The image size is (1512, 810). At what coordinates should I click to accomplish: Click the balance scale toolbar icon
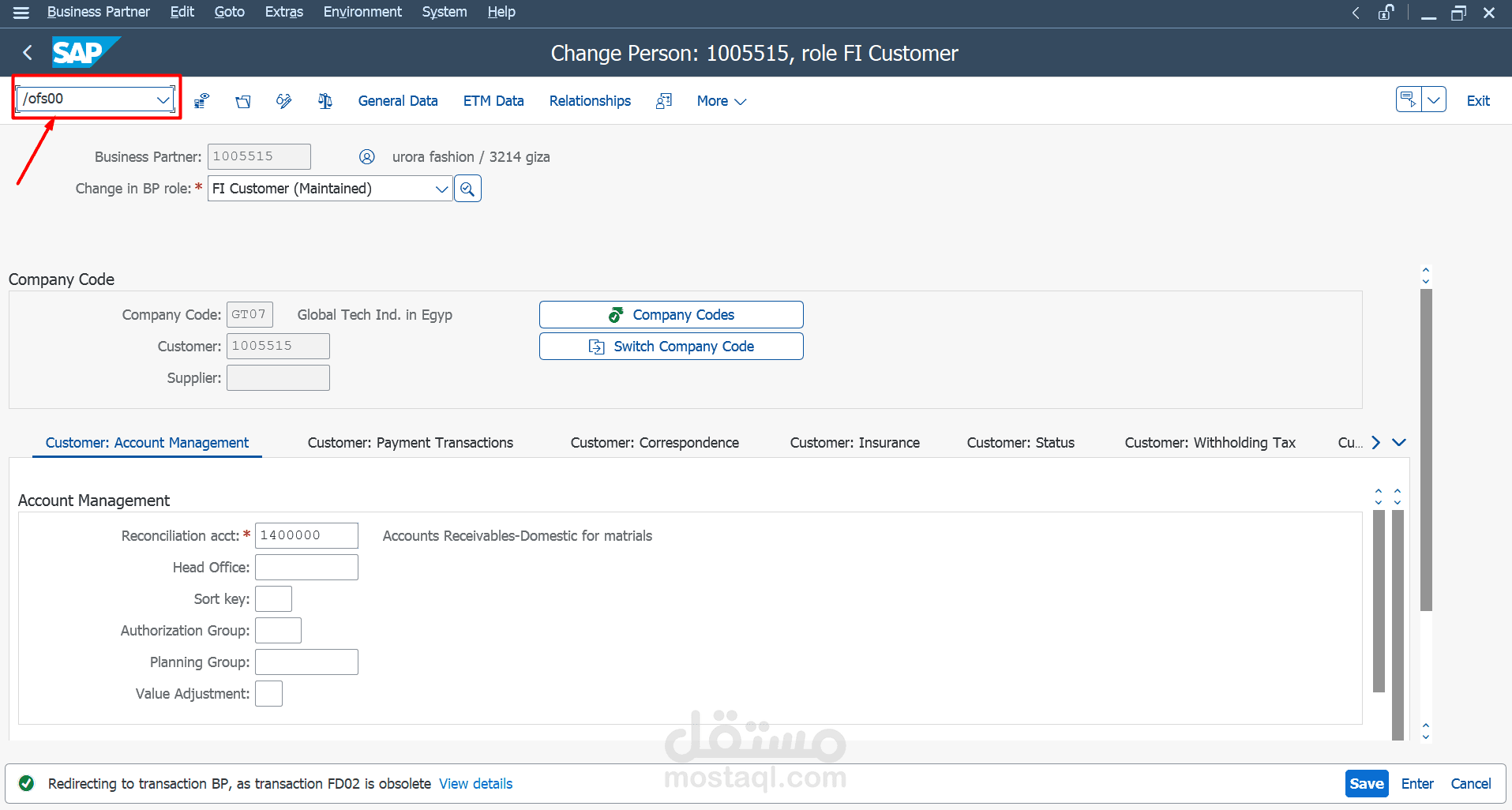click(x=325, y=101)
